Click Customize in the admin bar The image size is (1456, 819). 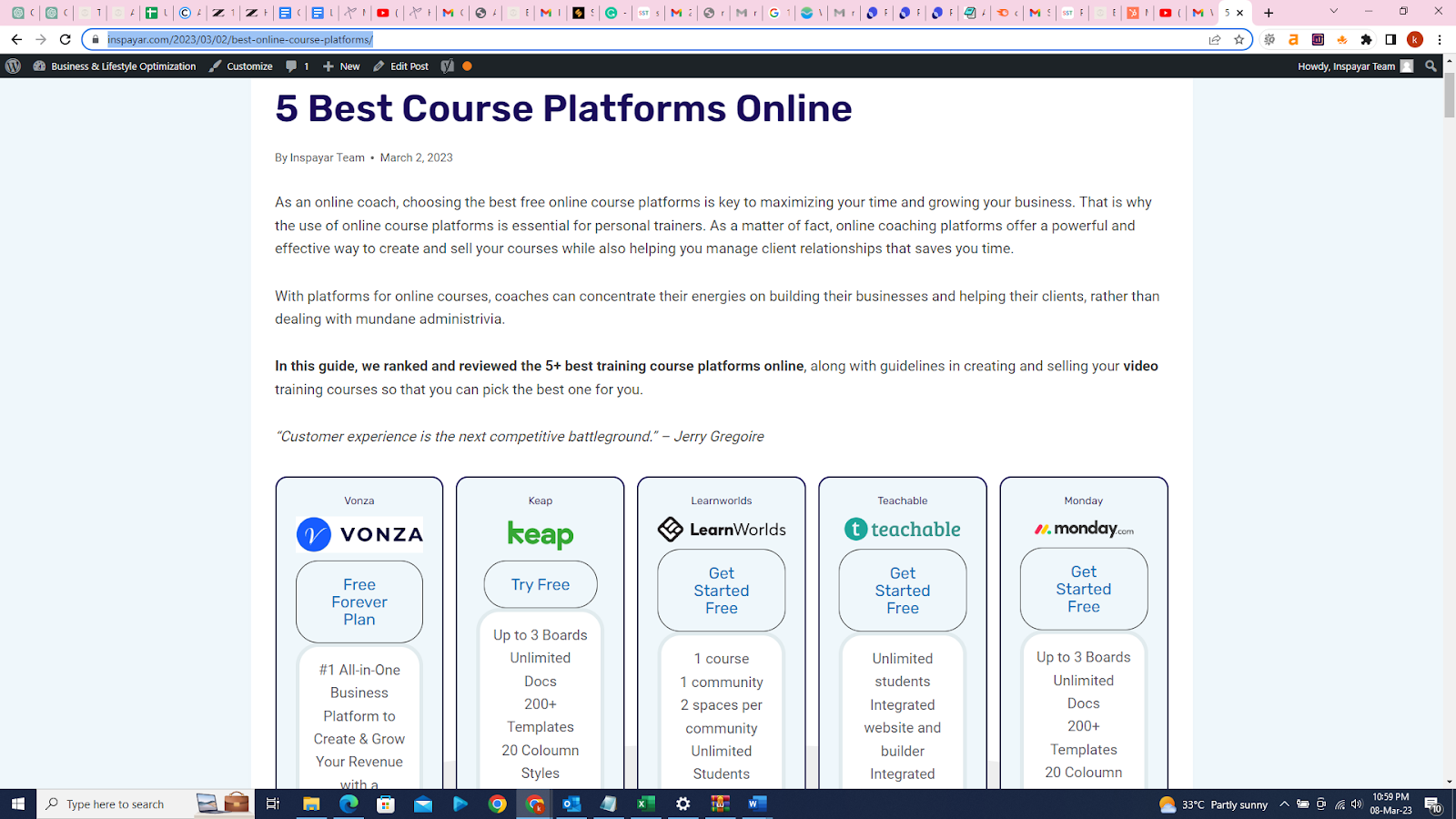241,66
